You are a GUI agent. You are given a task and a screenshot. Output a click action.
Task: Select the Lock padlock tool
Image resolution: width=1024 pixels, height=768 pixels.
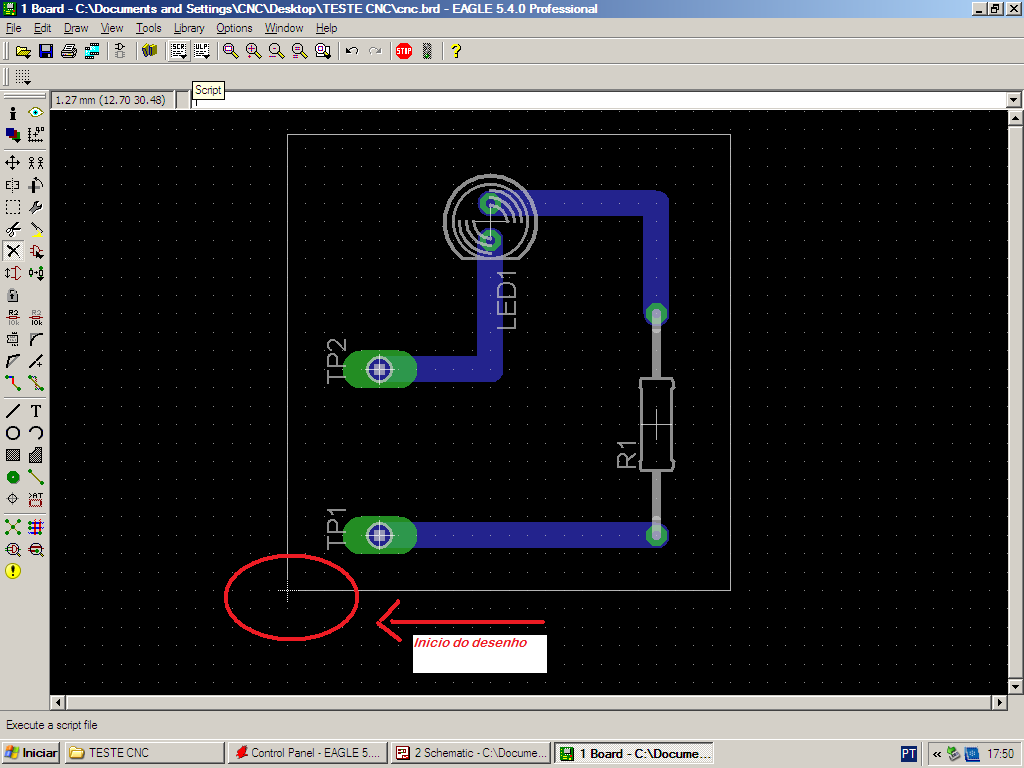[x=12, y=295]
